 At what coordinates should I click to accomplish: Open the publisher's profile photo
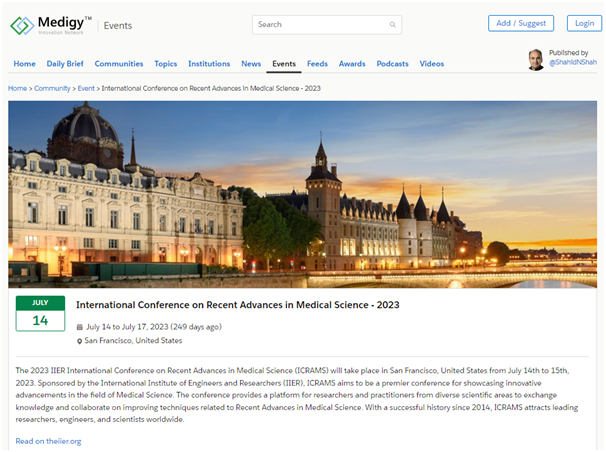pyautogui.click(x=536, y=60)
